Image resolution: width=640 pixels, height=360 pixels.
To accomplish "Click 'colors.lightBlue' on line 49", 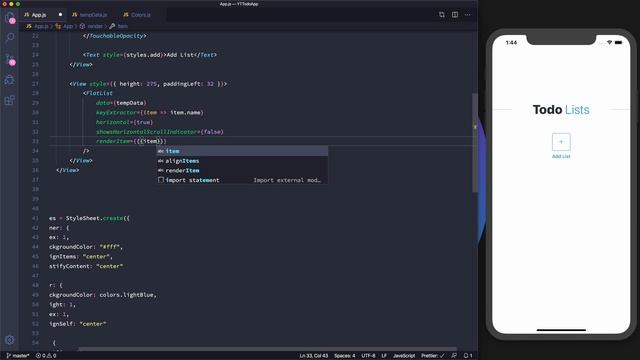I will [x=127, y=295].
